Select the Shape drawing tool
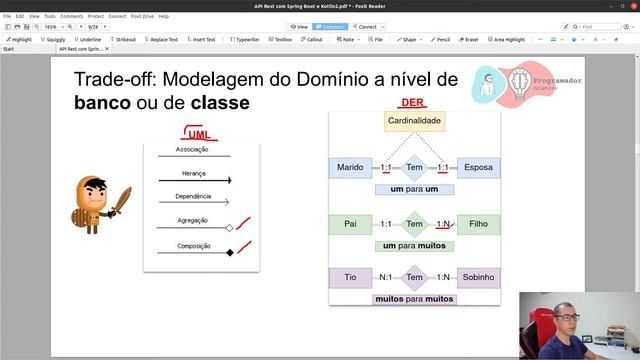Screen dimensions: 640x360 click(407, 40)
